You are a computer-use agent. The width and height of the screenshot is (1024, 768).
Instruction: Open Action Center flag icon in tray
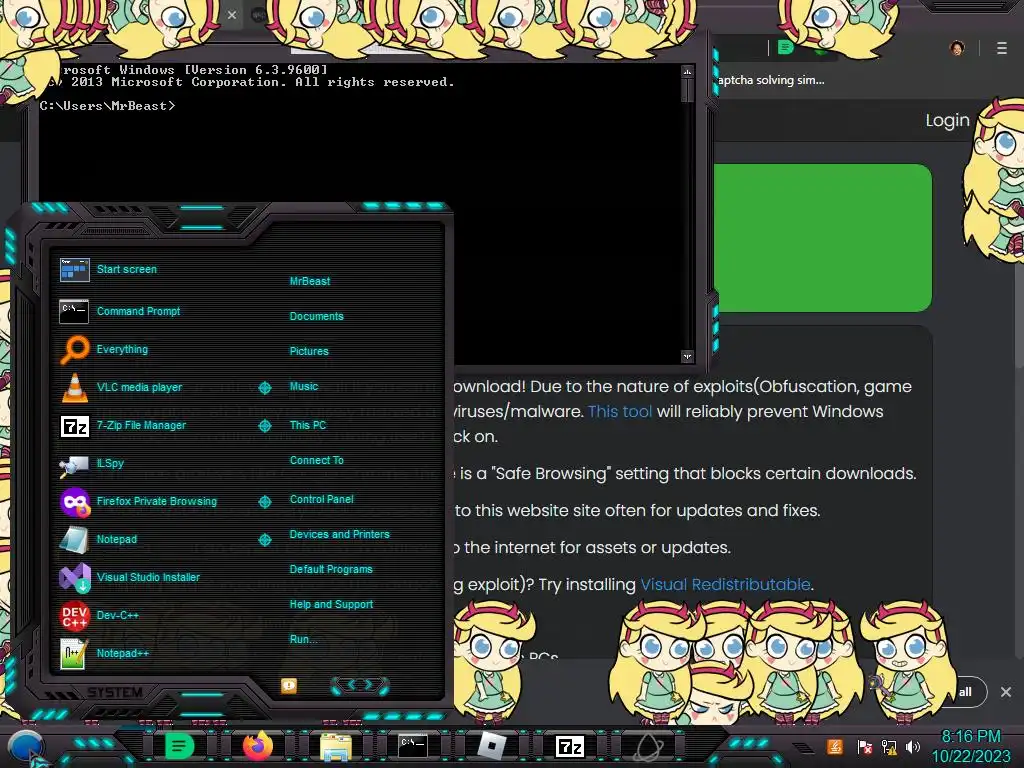(x=864, y=746)
